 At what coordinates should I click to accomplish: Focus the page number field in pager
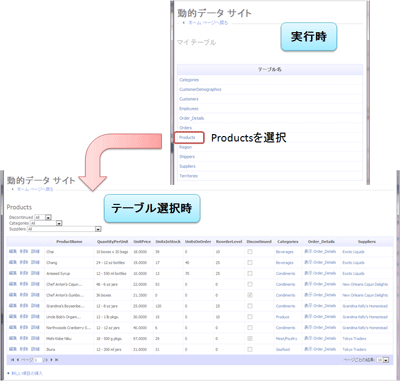tap(38, 360)
